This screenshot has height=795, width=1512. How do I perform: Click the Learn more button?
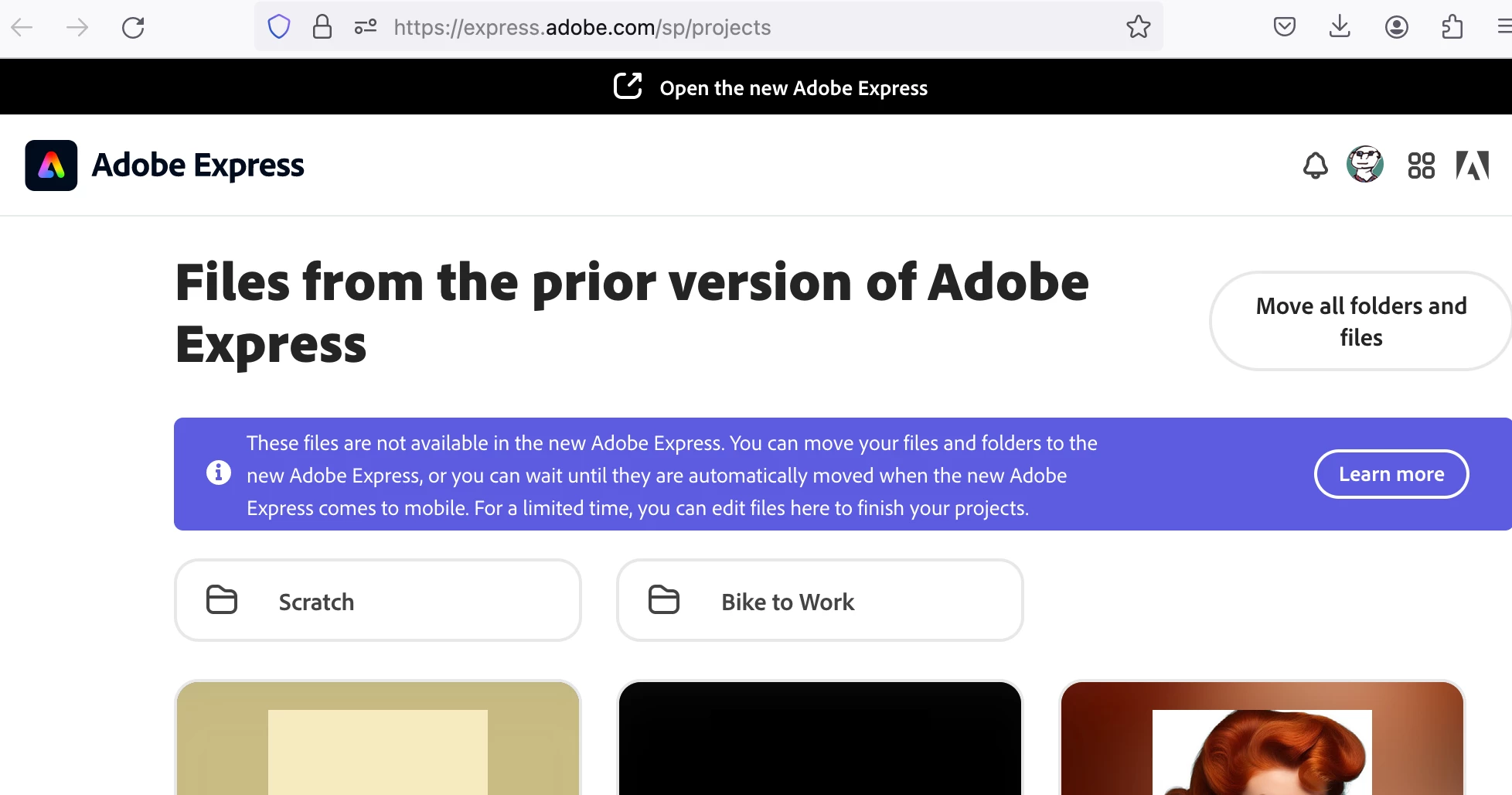[x=1391, y=474]
